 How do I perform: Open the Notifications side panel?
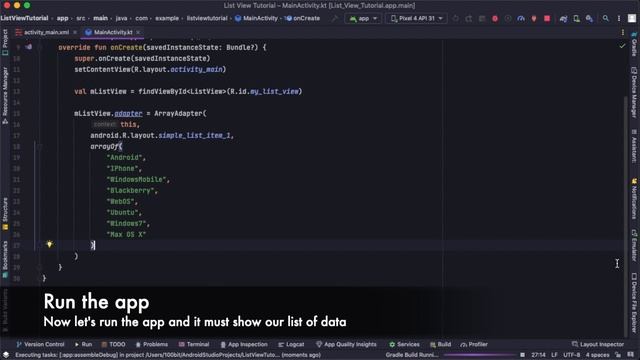coord(634,198)
